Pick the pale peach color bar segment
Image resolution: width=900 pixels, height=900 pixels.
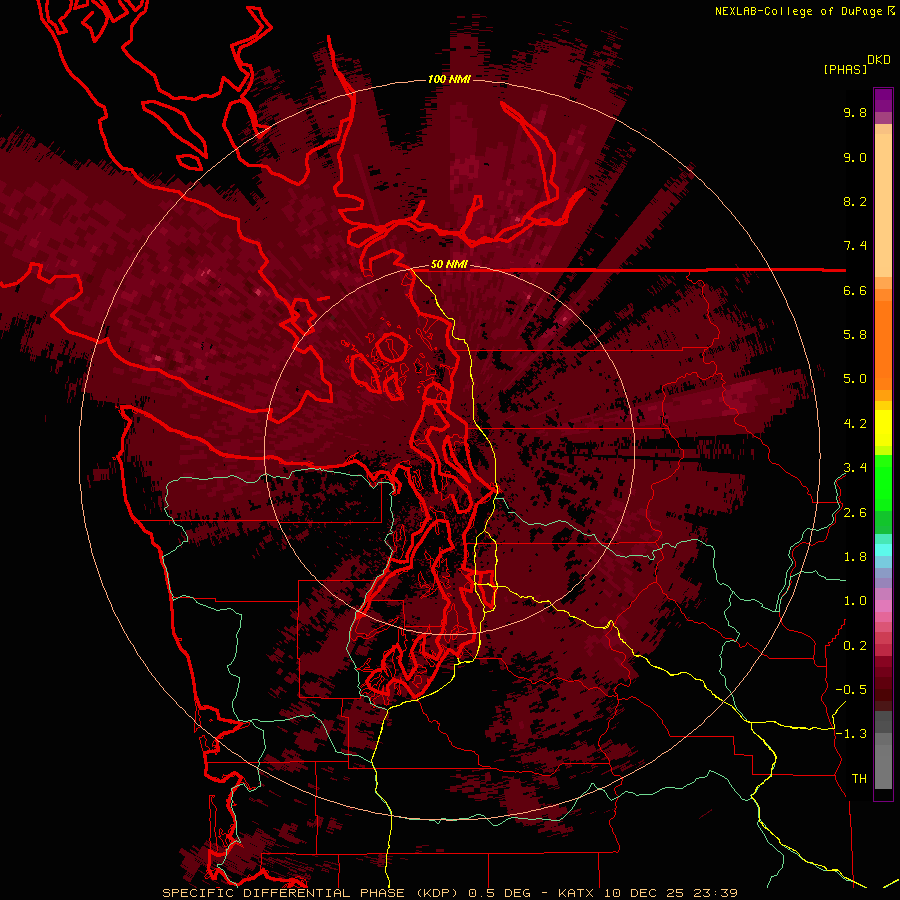[883, 207]
